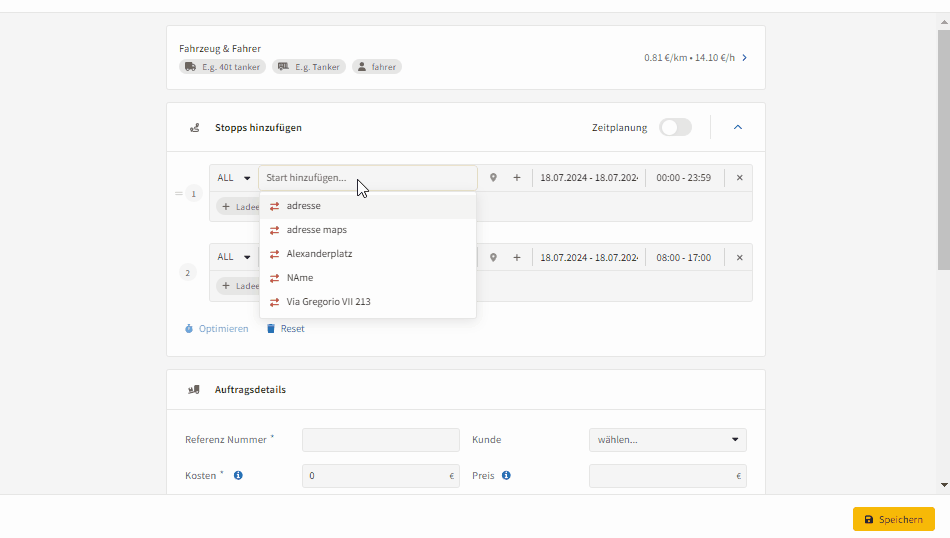Image resolution: width=950 pixels, height=538 pixels.
Task: Open the Kunde wählen dropdown
Action: point(667,440)
